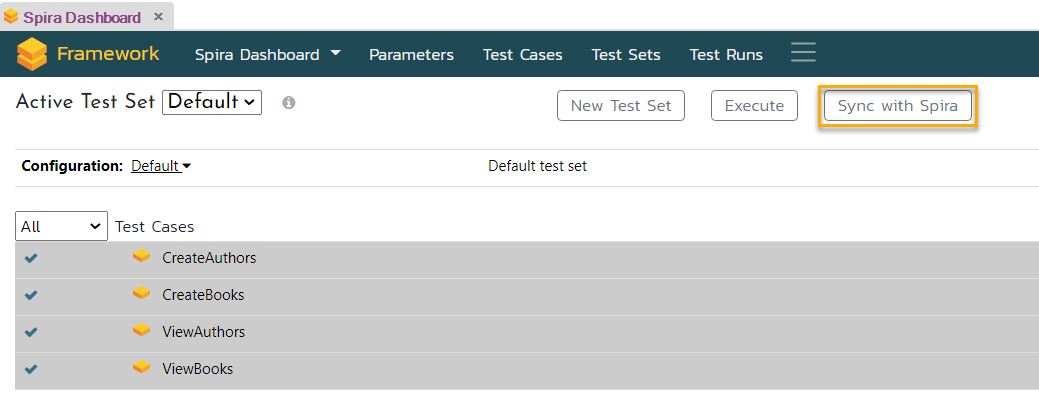
Task: Open the All filter dropdown
Action: coord(61,227)
